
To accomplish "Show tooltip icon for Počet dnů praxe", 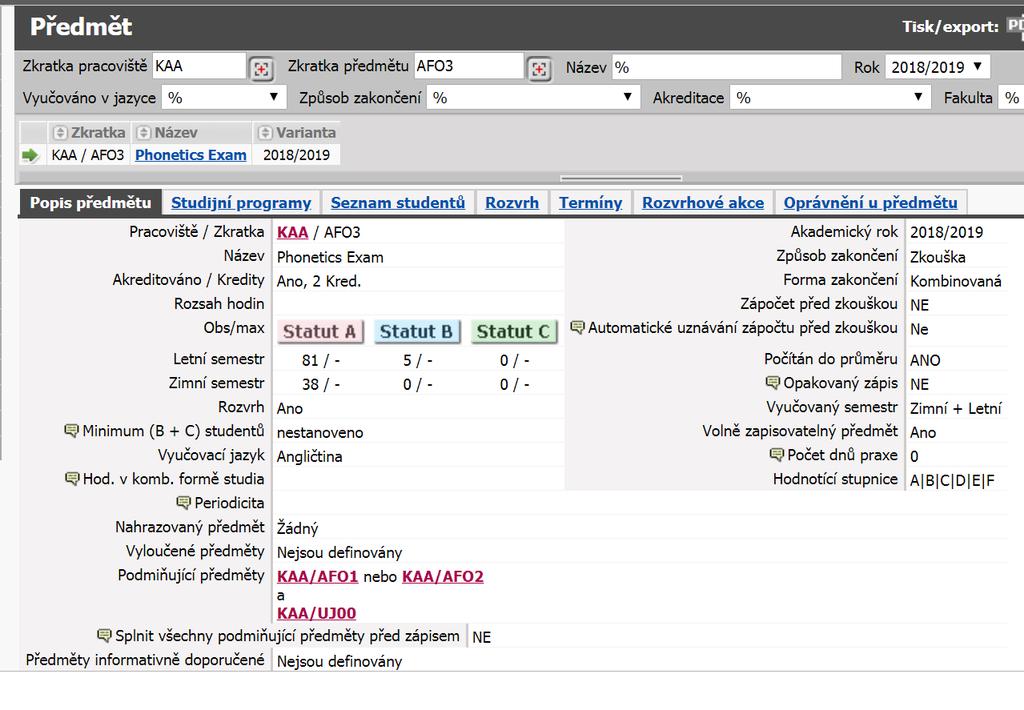I will (776, 454).
